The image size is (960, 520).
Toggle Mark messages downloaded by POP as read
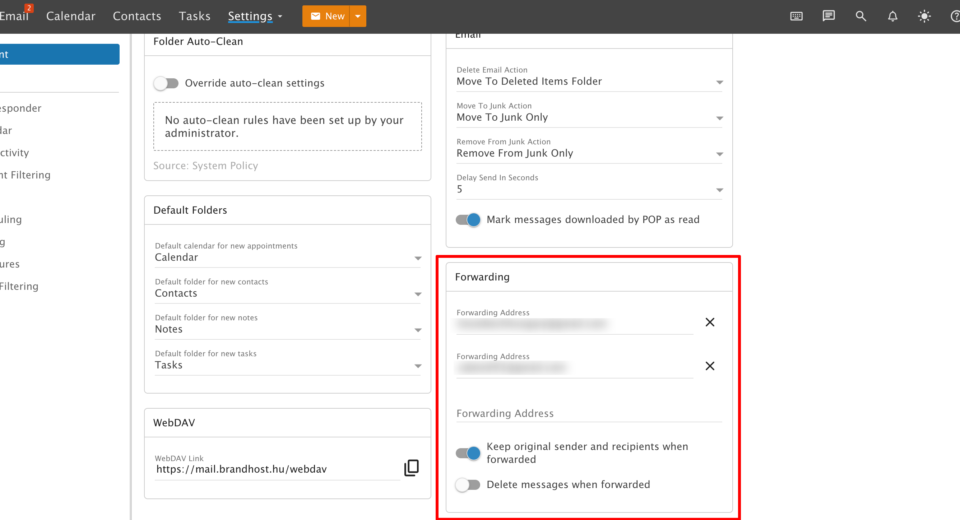(468, 220)
